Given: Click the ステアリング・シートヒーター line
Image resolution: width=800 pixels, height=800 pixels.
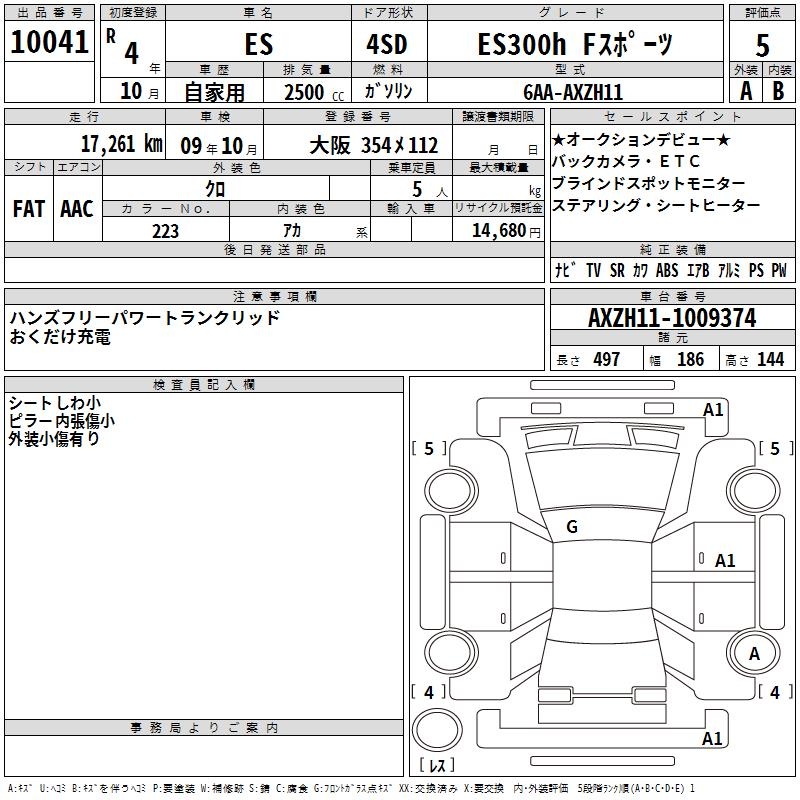Looking at the screenshot, I should pyautogui.click(x=656, y=205).
